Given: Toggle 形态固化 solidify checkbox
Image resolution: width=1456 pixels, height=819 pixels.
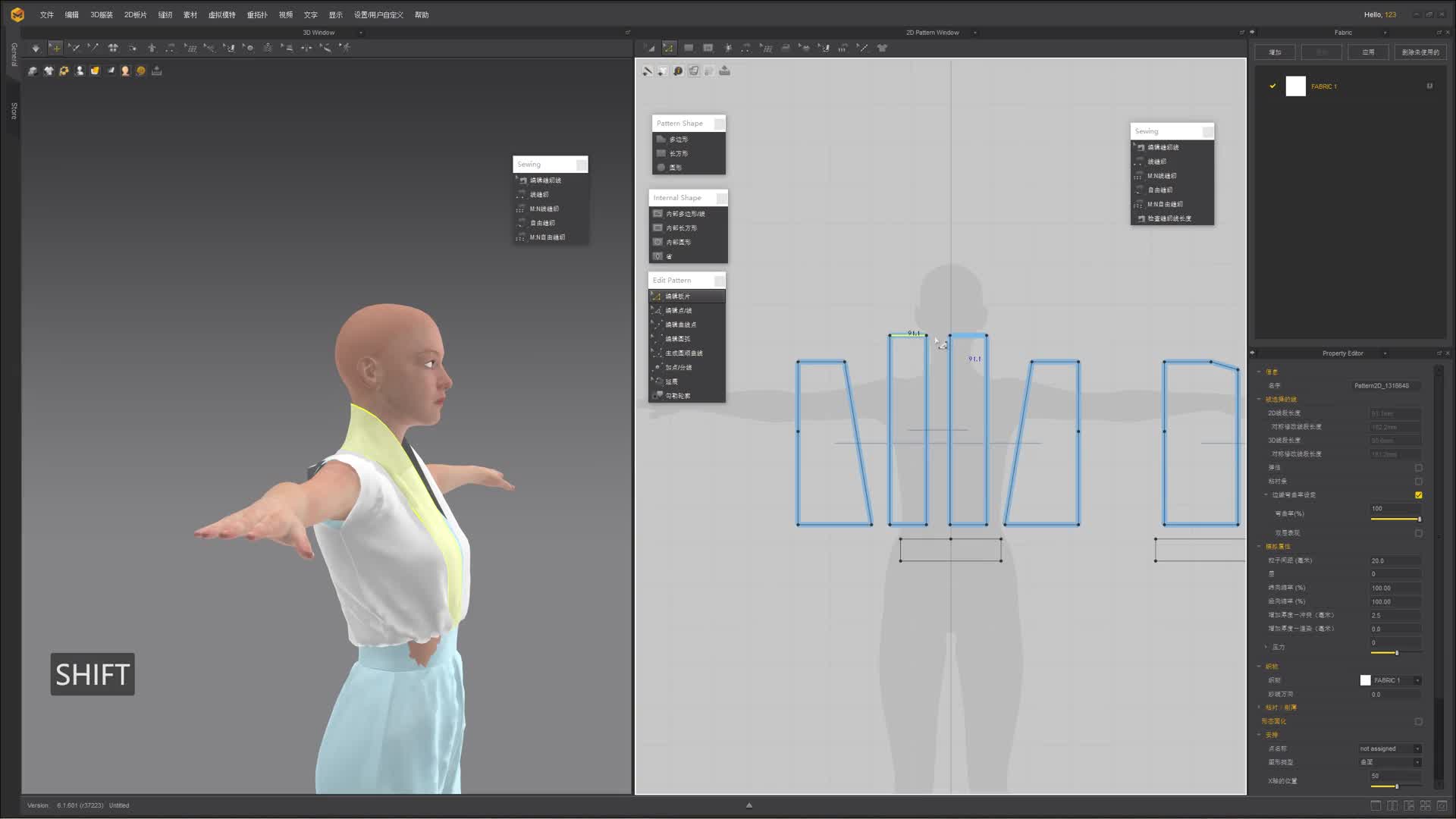Looking at the screenshot, I should pos(1418,721).
